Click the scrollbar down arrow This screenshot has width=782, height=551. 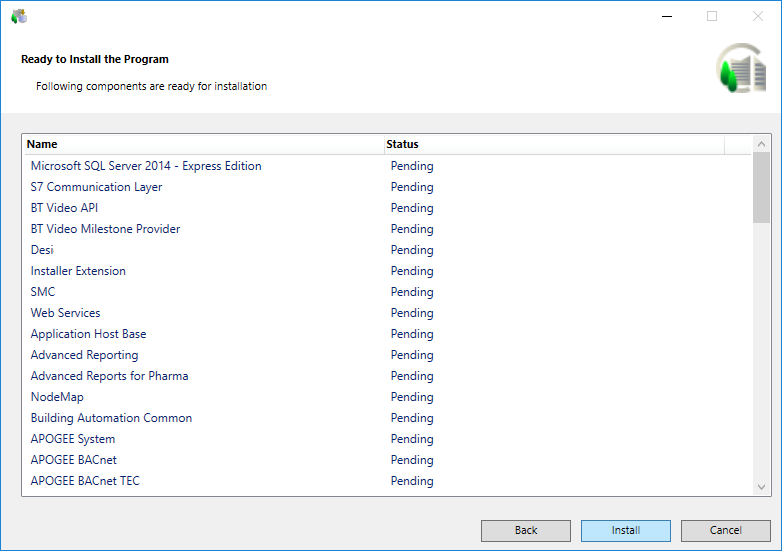[x=761, y=487]
